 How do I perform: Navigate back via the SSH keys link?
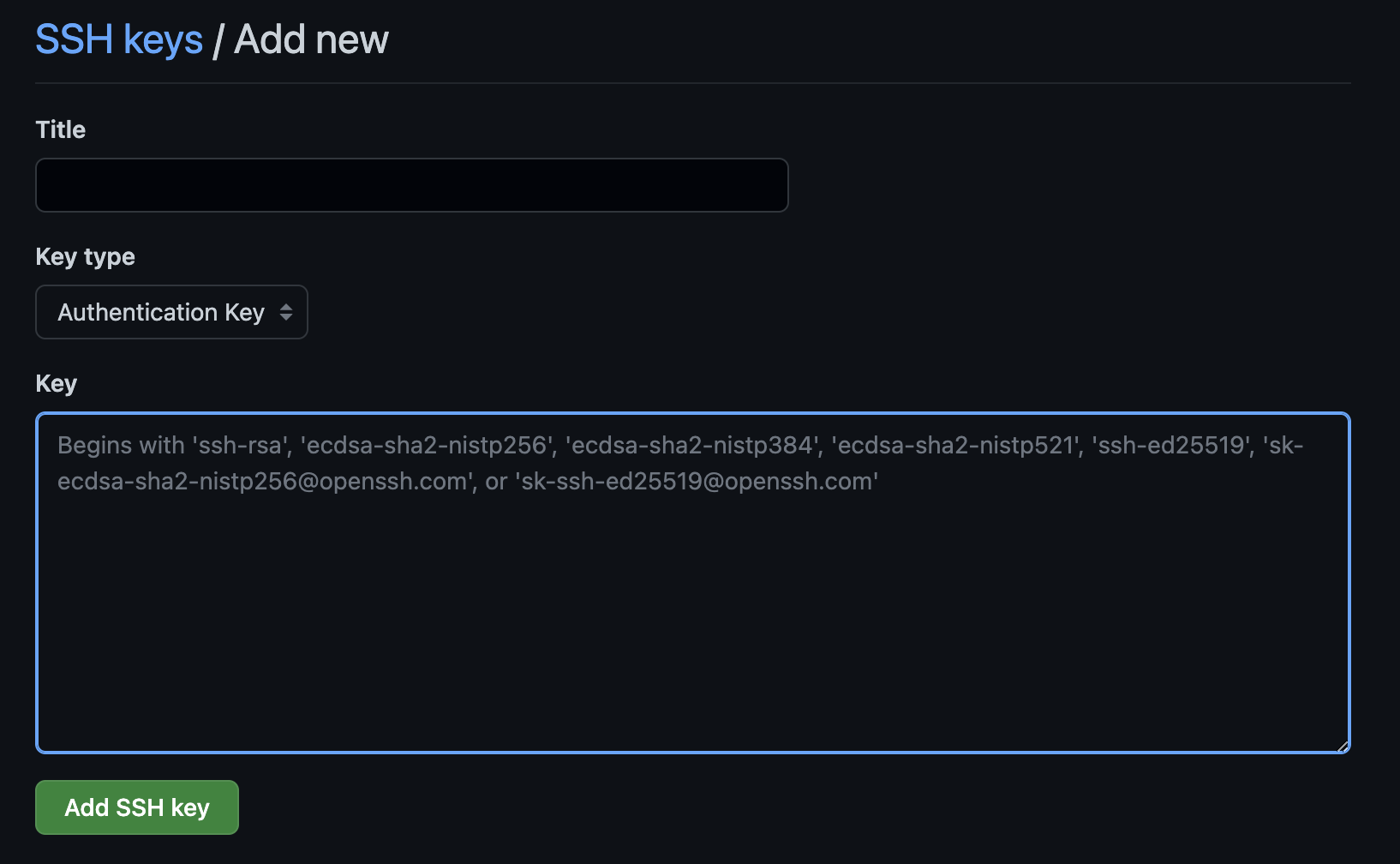tap(119, 39)
